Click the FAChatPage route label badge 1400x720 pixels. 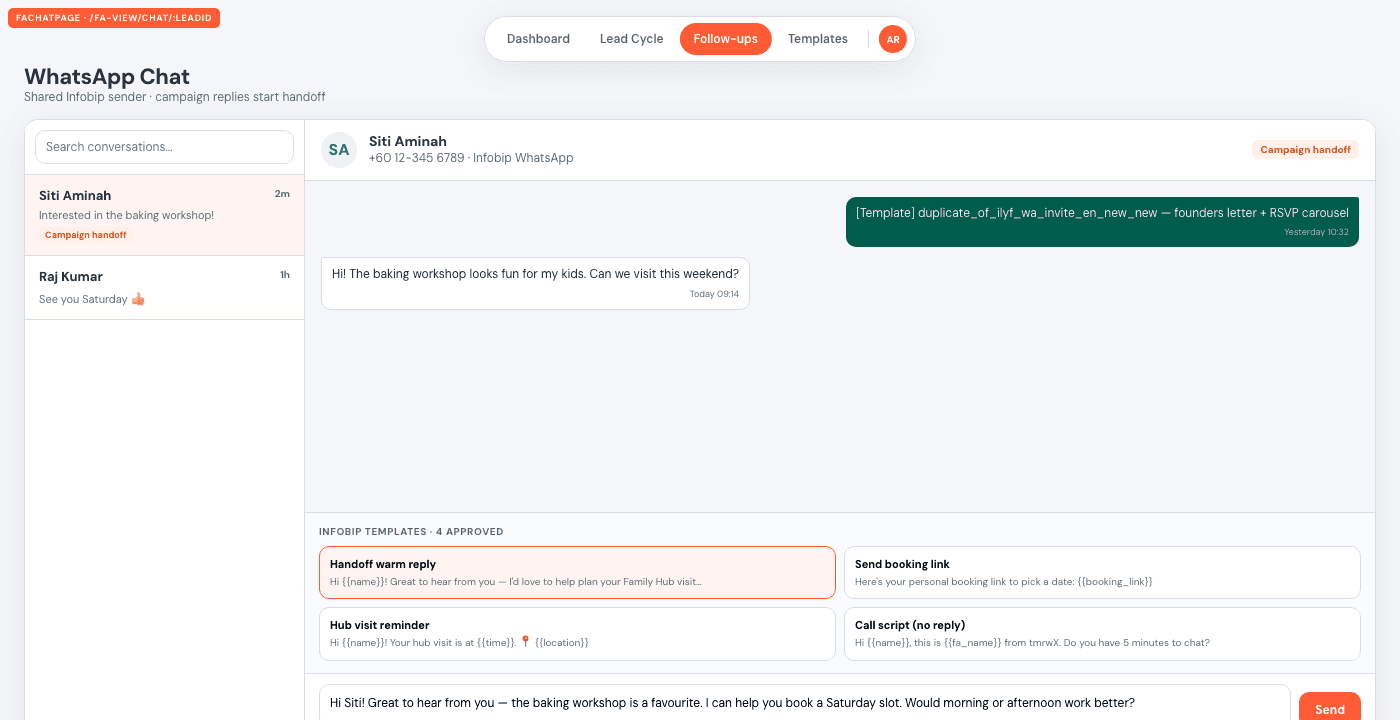pos(114,18)
